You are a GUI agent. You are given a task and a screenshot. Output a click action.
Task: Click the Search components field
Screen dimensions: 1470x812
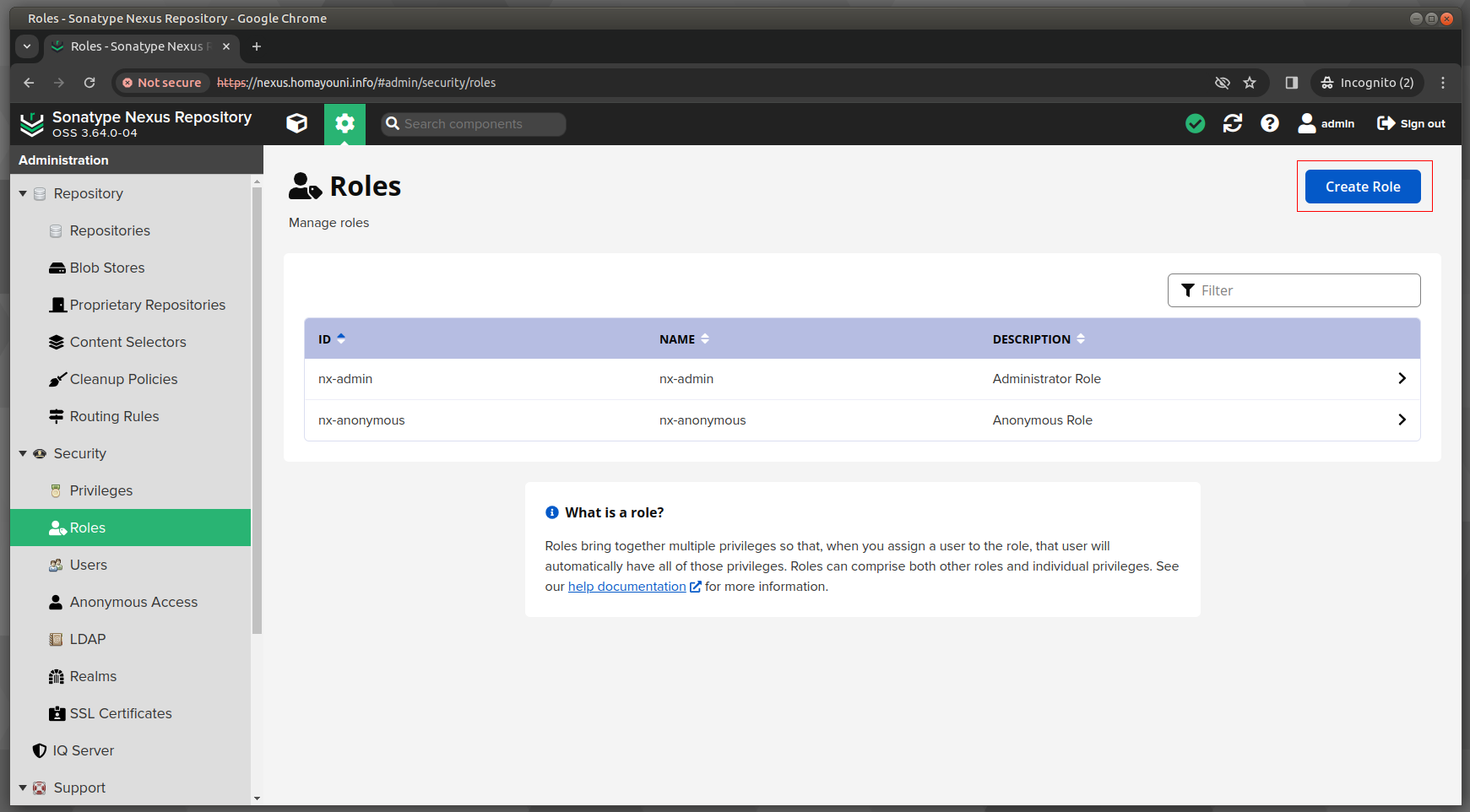(473, 124)
